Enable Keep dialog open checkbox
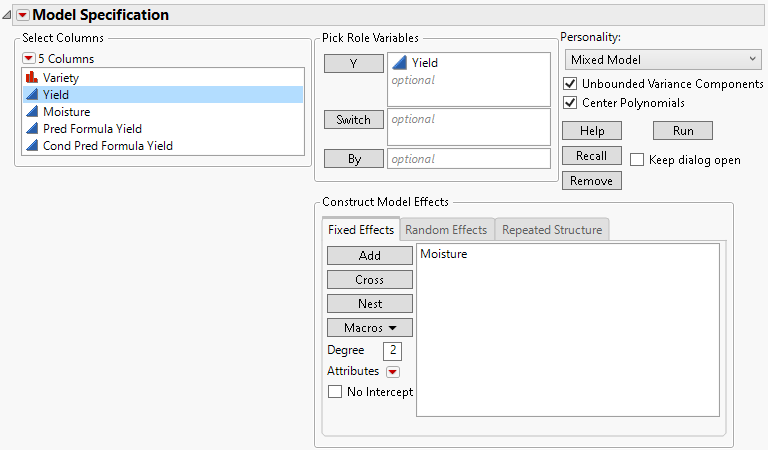This screenshot has width=768, height=450. tap(637, 160)
